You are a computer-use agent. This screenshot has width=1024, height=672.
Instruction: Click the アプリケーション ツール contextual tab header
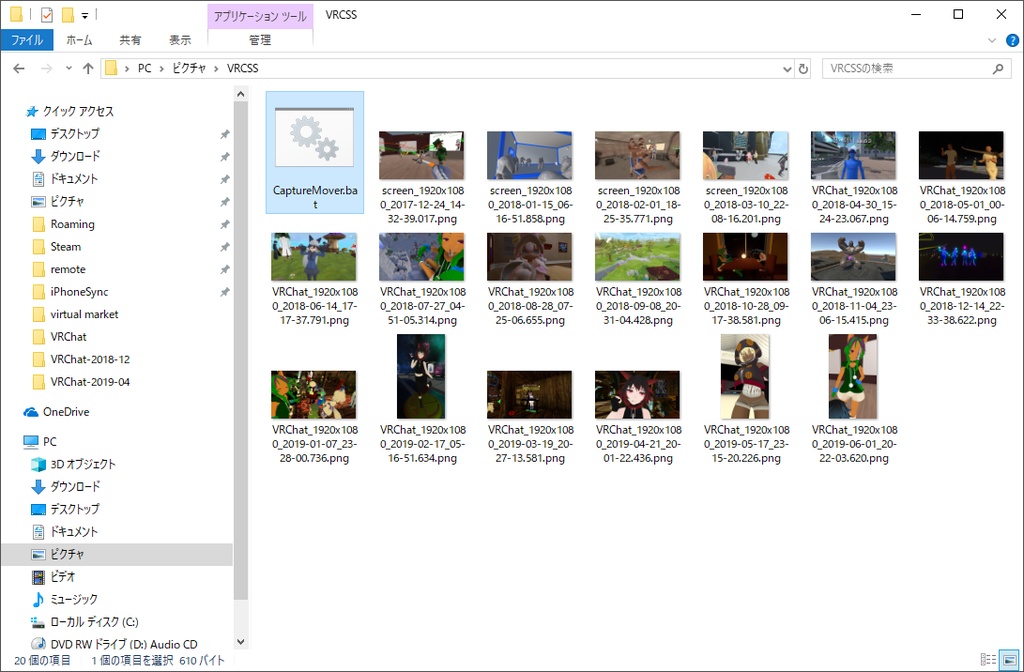260,16
